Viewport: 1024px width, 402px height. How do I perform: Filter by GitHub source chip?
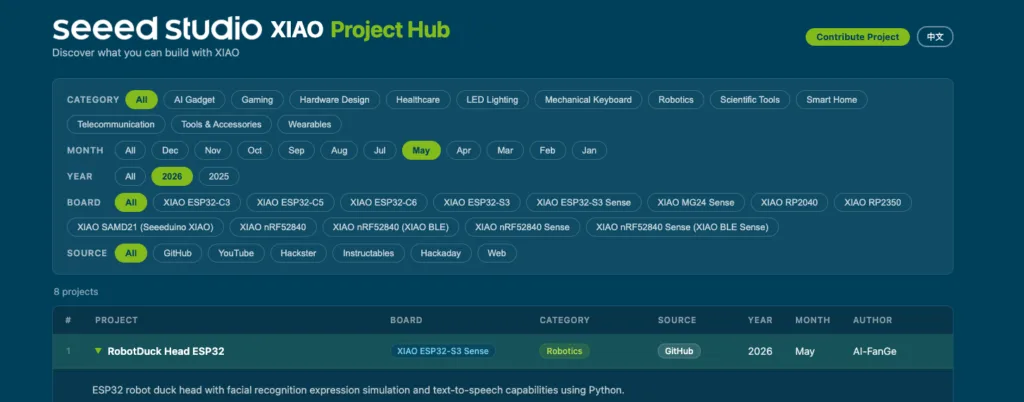pos(178,253)
